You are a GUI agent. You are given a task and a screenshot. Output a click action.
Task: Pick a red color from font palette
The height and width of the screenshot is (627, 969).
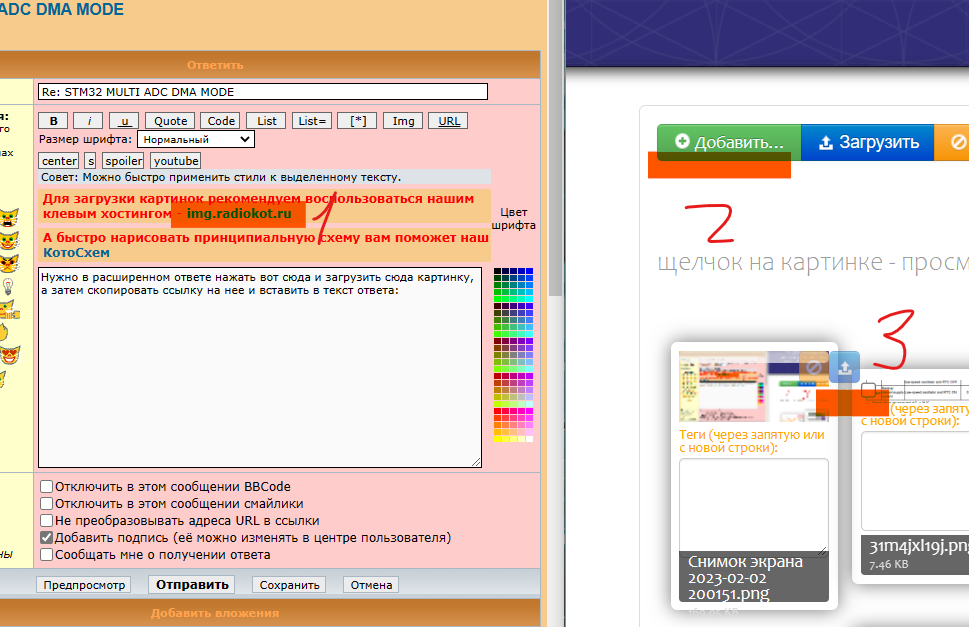(499, 411)
